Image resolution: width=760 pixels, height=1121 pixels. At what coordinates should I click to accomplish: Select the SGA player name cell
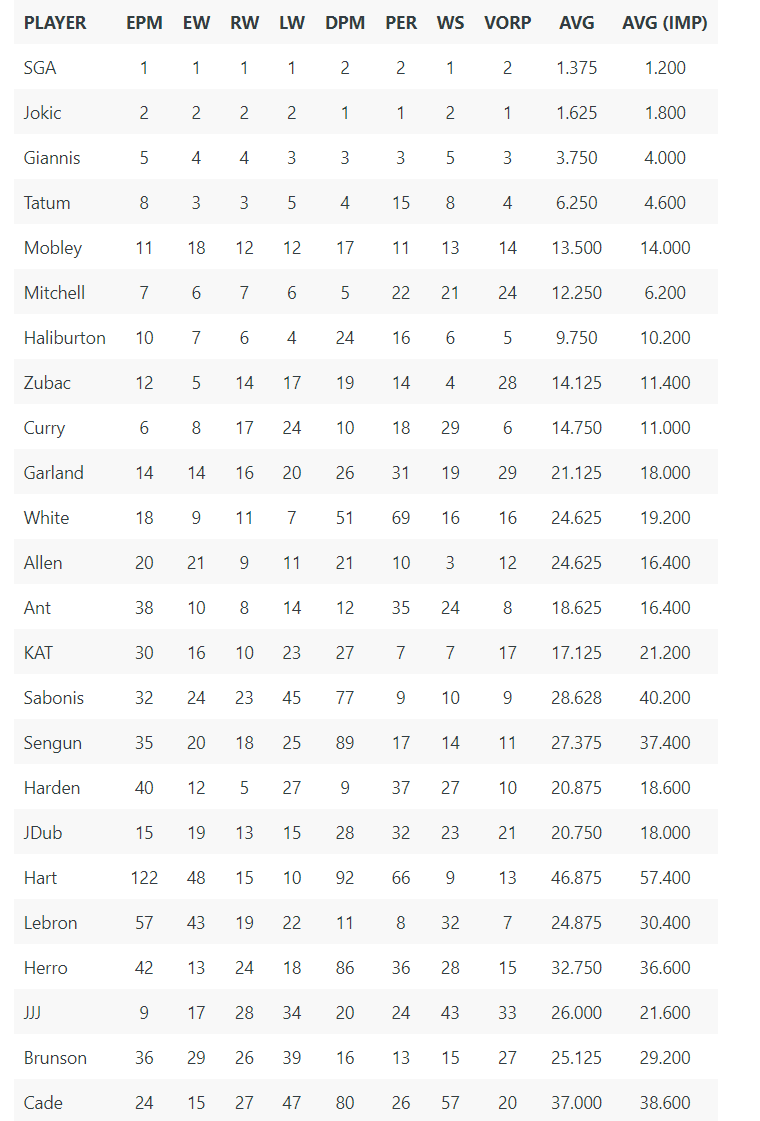click(40, 68)
